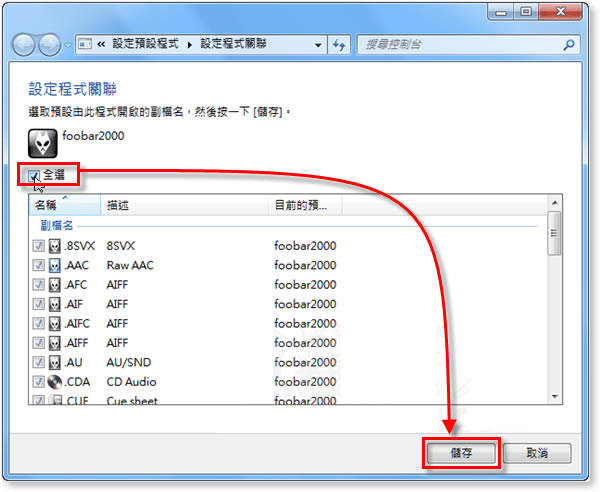Uncheck the .AIFC extension checkbox
This screenshot has width=600, height=492.
pos(38,324)
